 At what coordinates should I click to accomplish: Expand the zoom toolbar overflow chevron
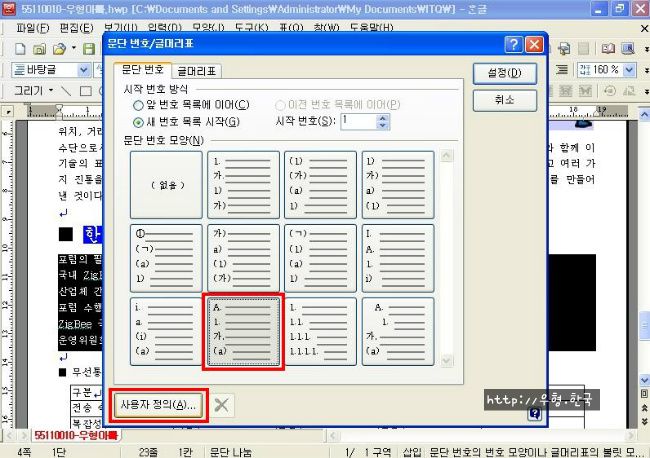[646, 70]
